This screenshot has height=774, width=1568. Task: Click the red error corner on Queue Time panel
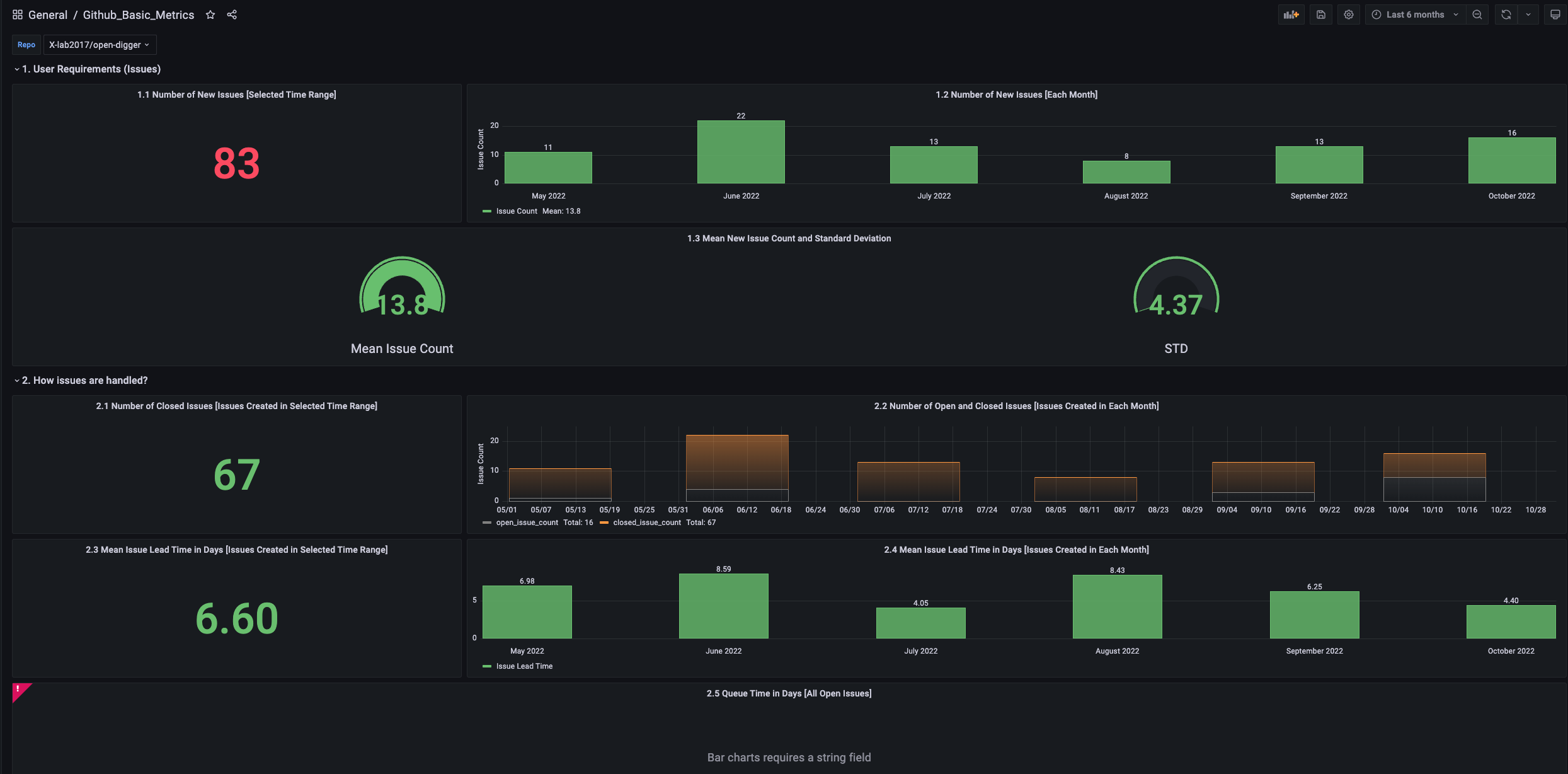18,690
